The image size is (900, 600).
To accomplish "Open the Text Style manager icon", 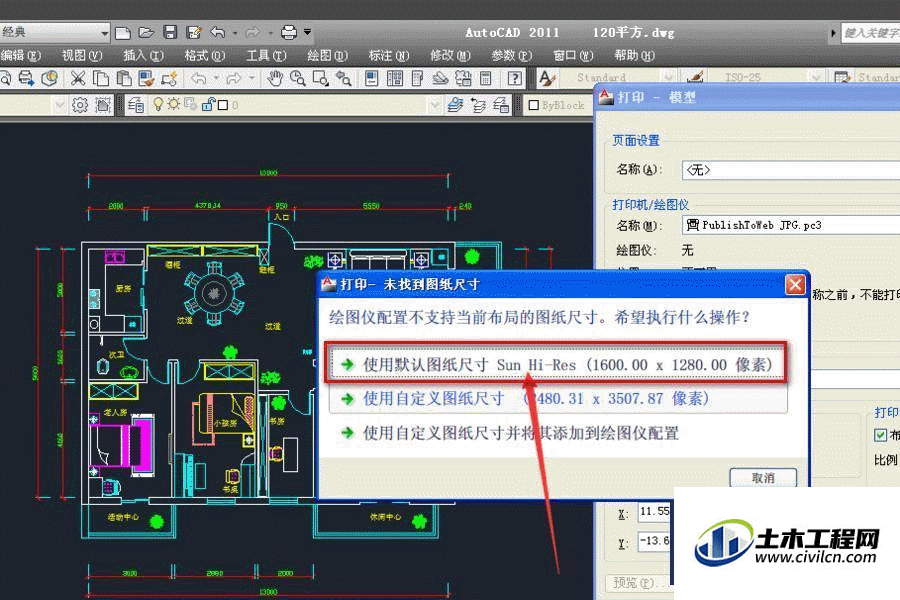I will (x=547, y=78).
